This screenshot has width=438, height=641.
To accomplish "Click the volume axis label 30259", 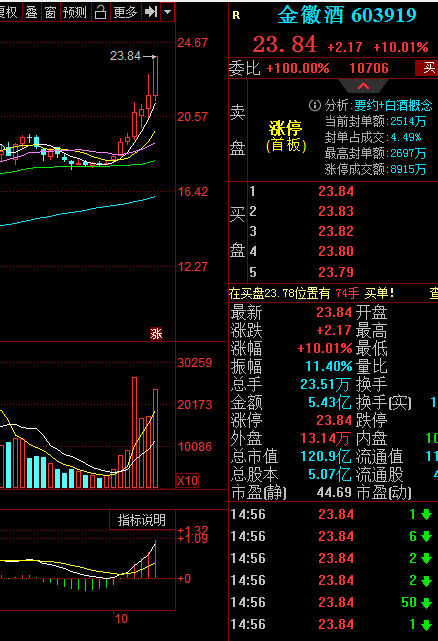I will (x=195, y=363).
